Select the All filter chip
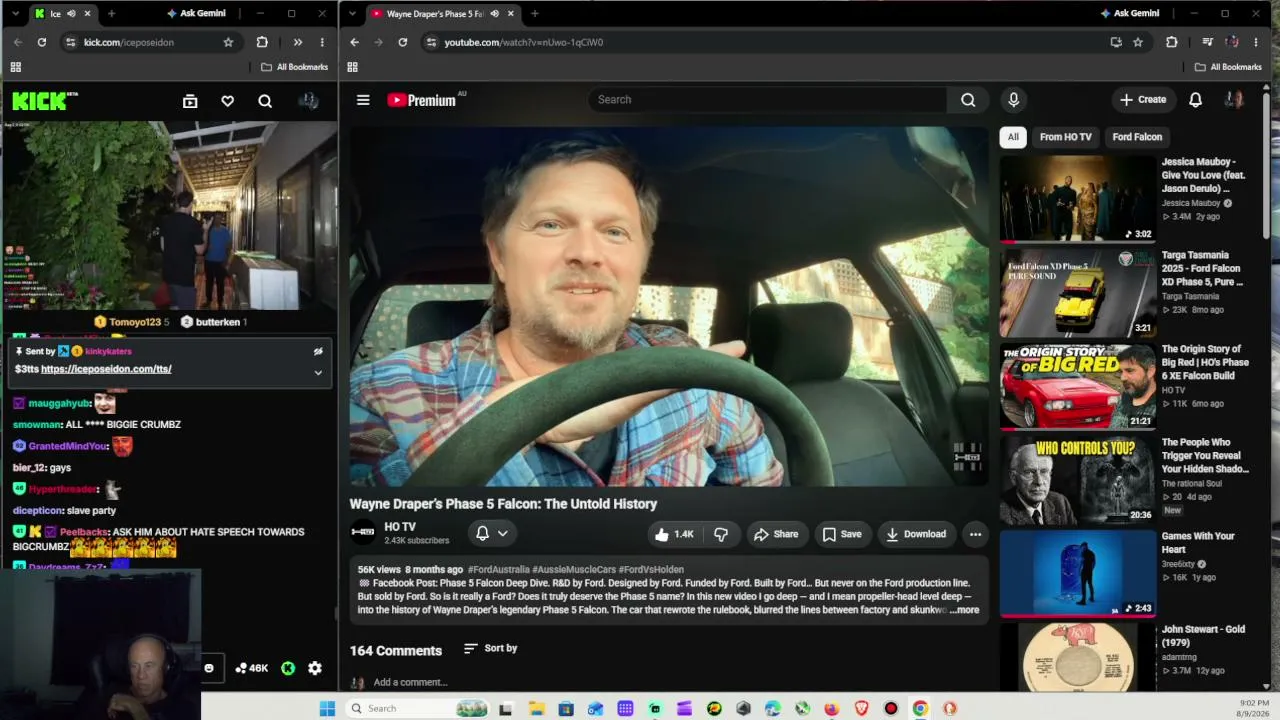This screenshot has width=1280, height=720. (1013, 137)
